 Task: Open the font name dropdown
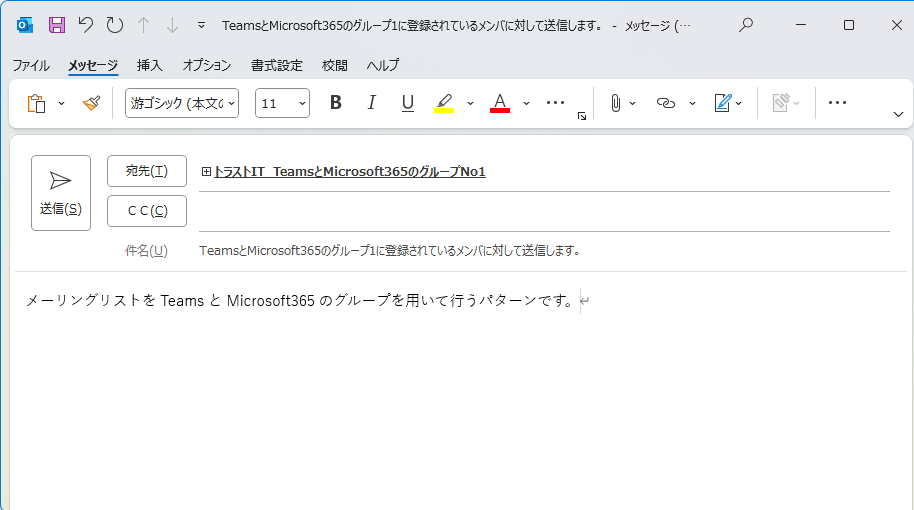(182, 103)
